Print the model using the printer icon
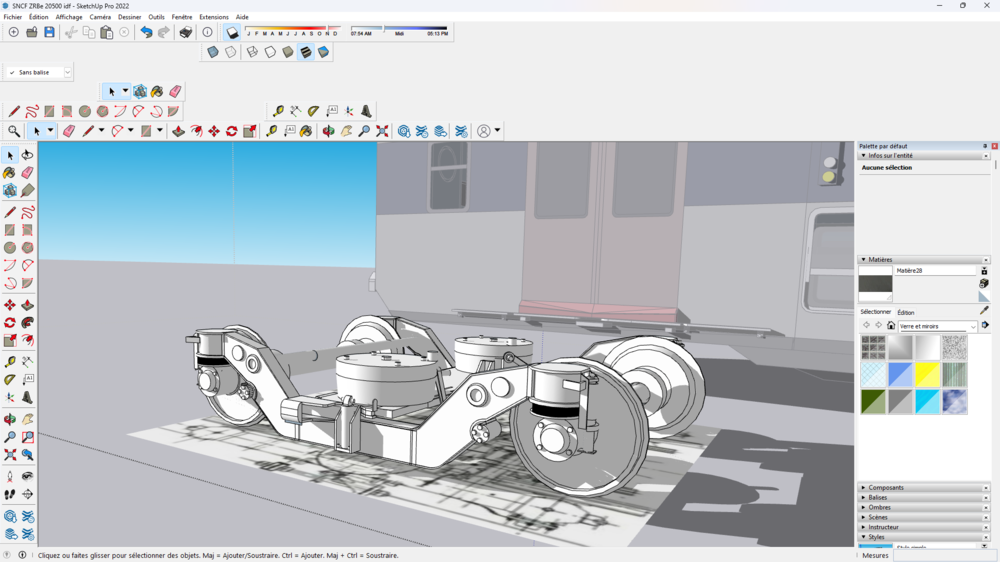1000x562 pixels. pos(186,32)
